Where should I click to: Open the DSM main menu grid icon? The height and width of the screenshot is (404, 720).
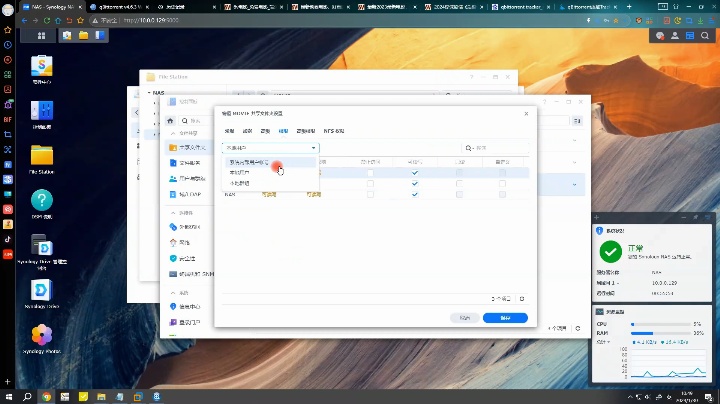41,35
